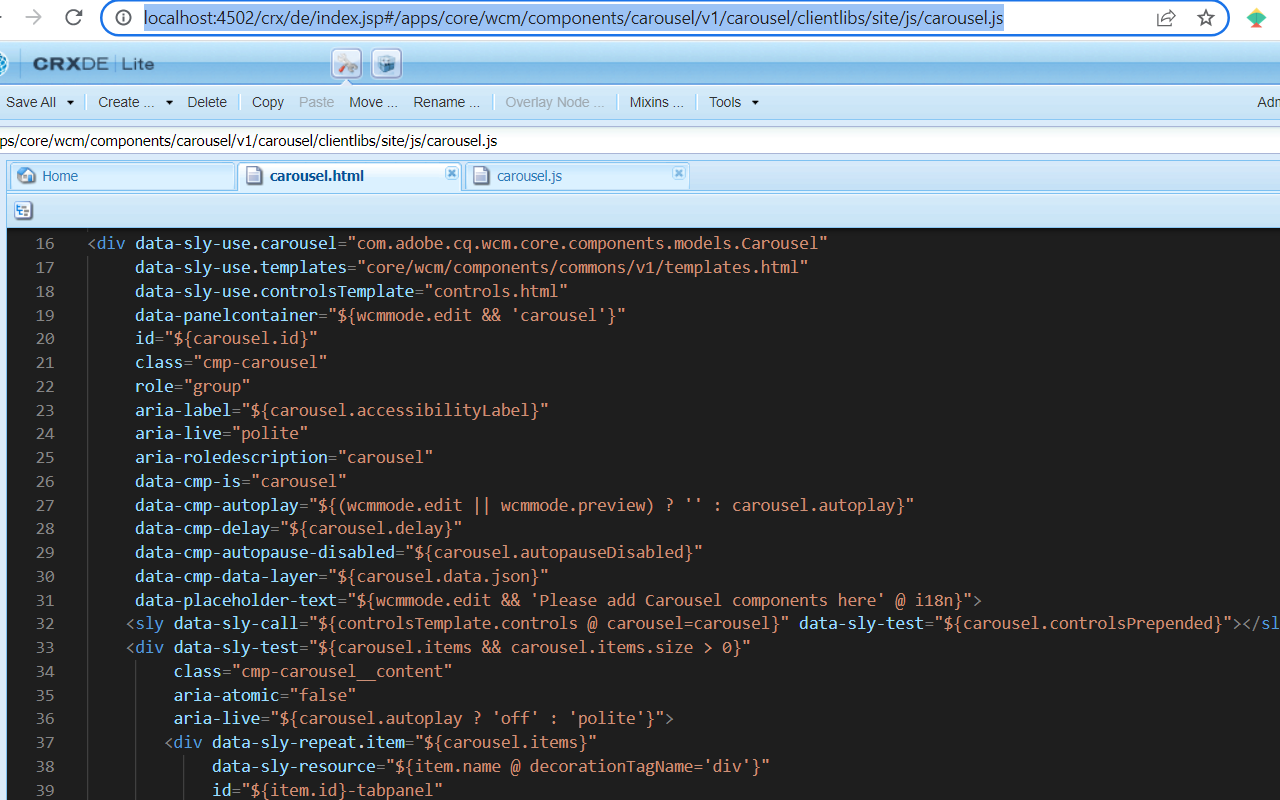Image resolution: width=1280 pixels, height=800 pixels.
Task: Reload the page with the browser refresh icon
Action: tap(73, 17)
